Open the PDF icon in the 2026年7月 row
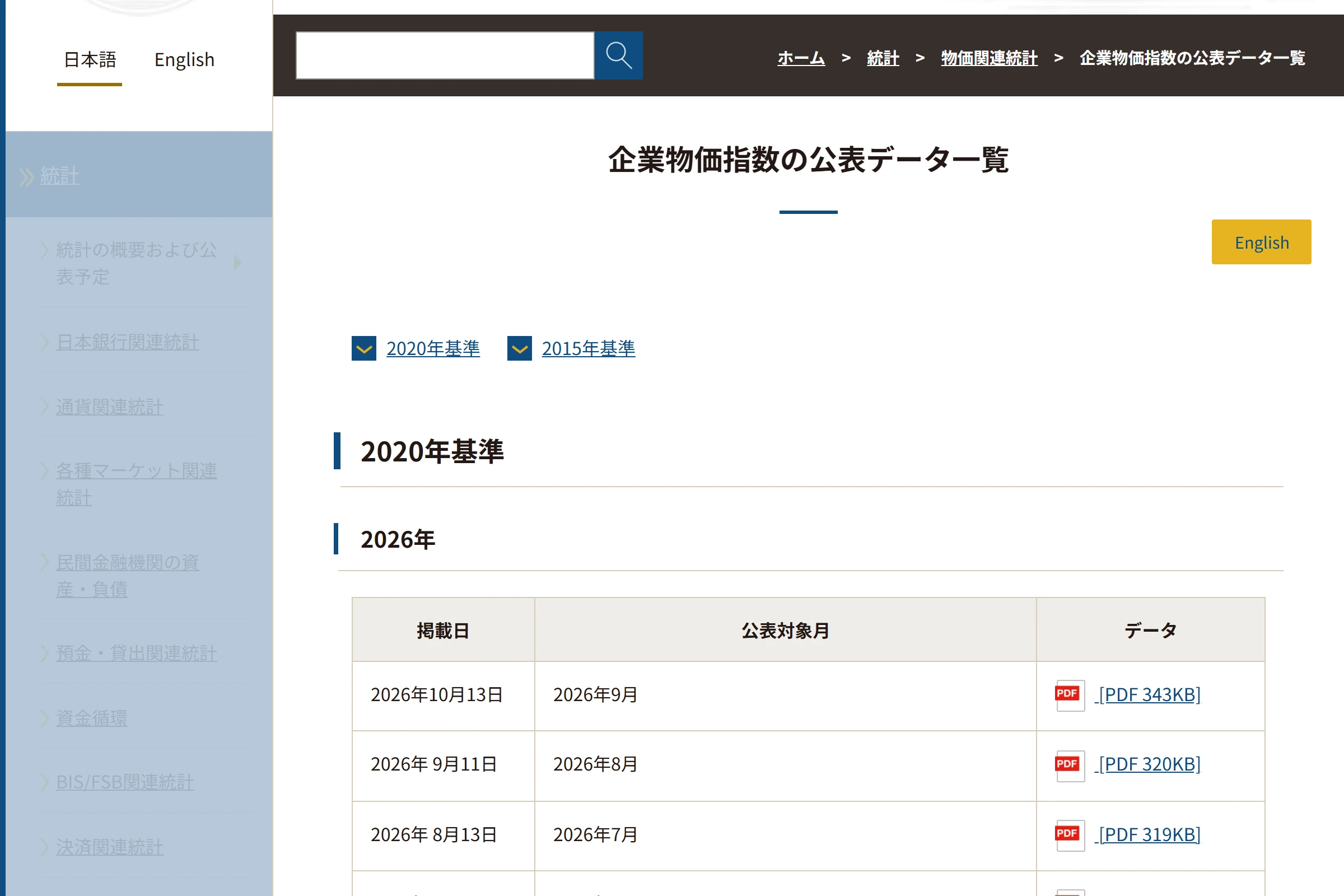Viewport: 1344px width, 896px height. tap(1070, 836)
